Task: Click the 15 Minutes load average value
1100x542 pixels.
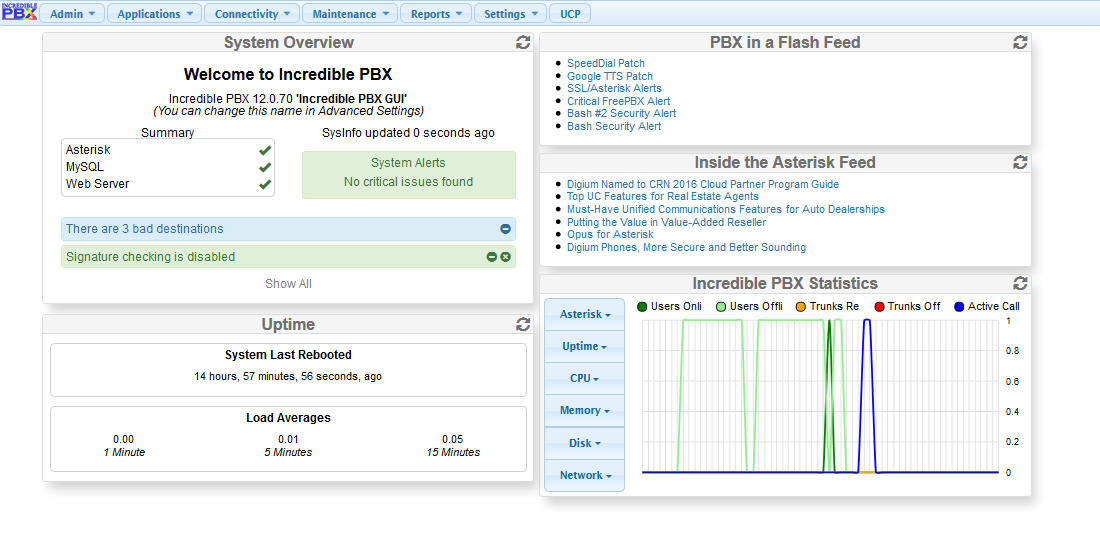Action: pos(453,440)
